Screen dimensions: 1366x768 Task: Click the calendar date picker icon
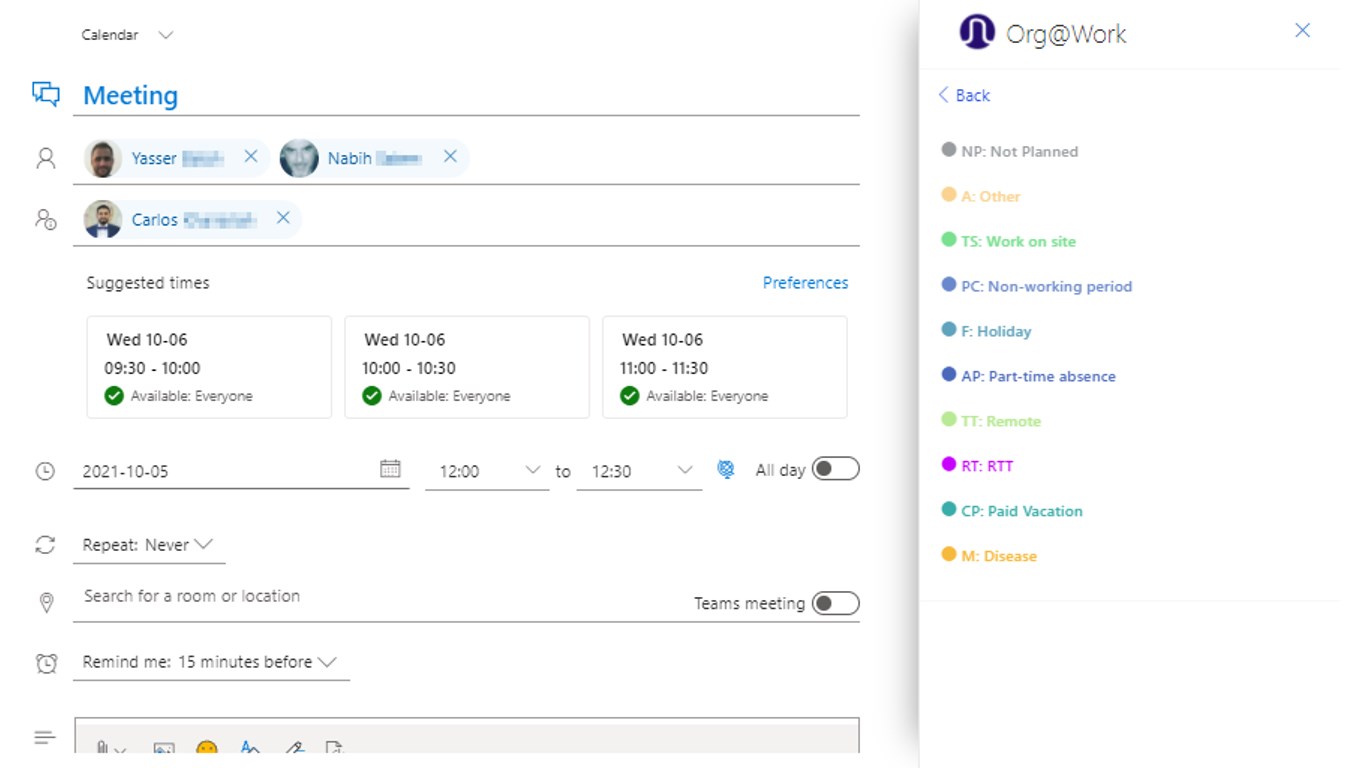click(390, 469)
